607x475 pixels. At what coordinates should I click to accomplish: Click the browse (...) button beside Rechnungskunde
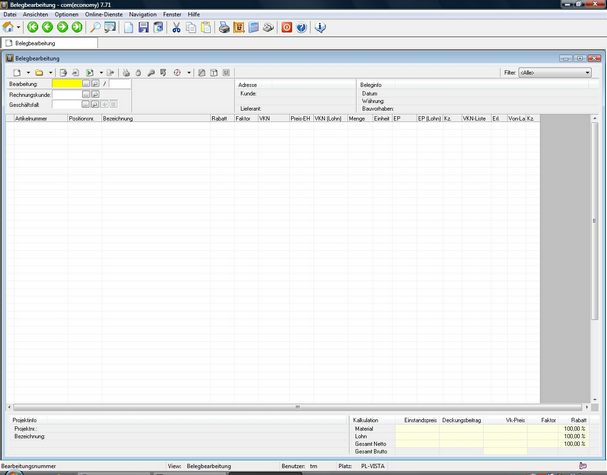click(86, 94)
